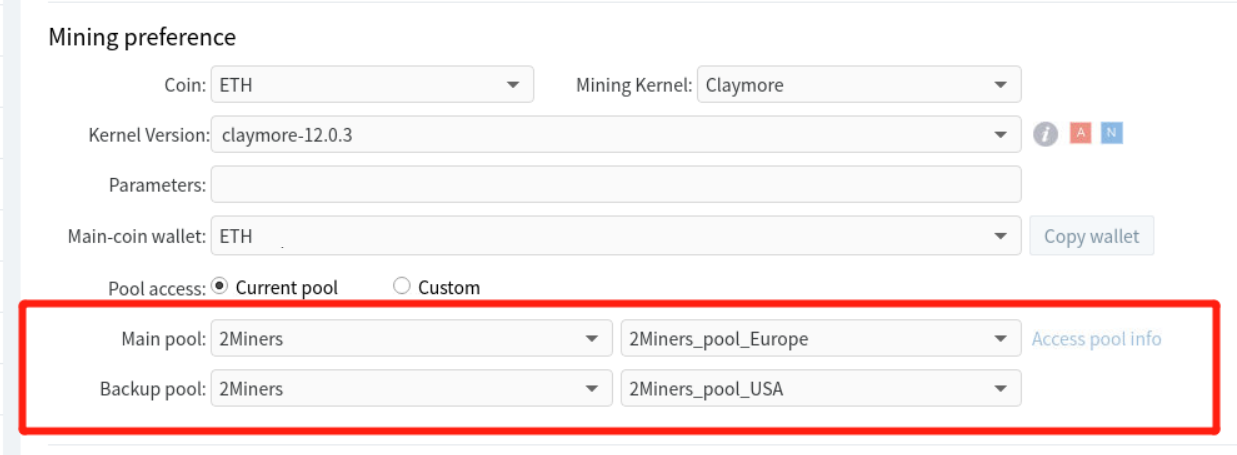Screen dimensions: 1237x455
Task: Click the gray info icon beside Kernel Version
Action: pos(1045,134)
